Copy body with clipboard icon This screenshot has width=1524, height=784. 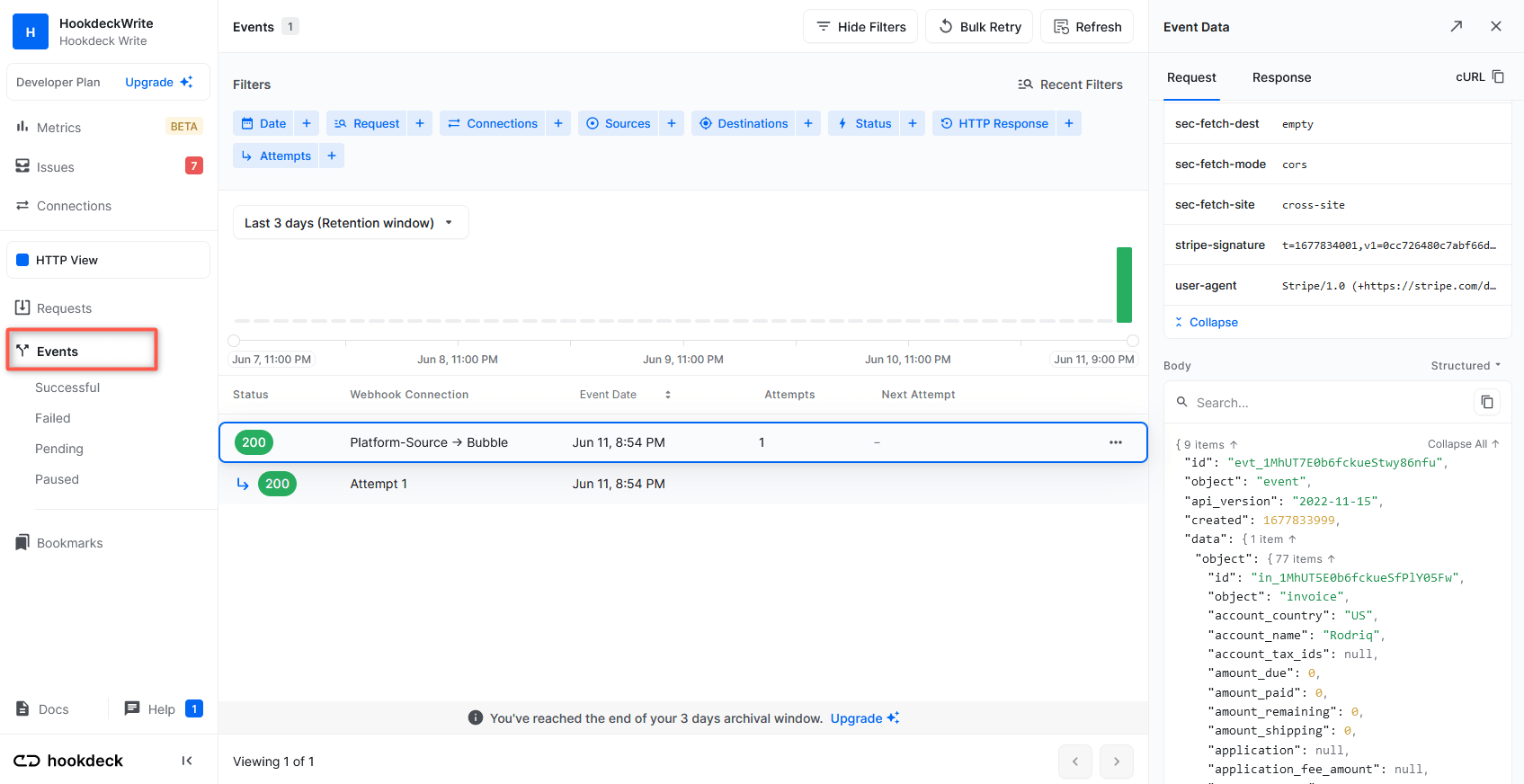1487,402
